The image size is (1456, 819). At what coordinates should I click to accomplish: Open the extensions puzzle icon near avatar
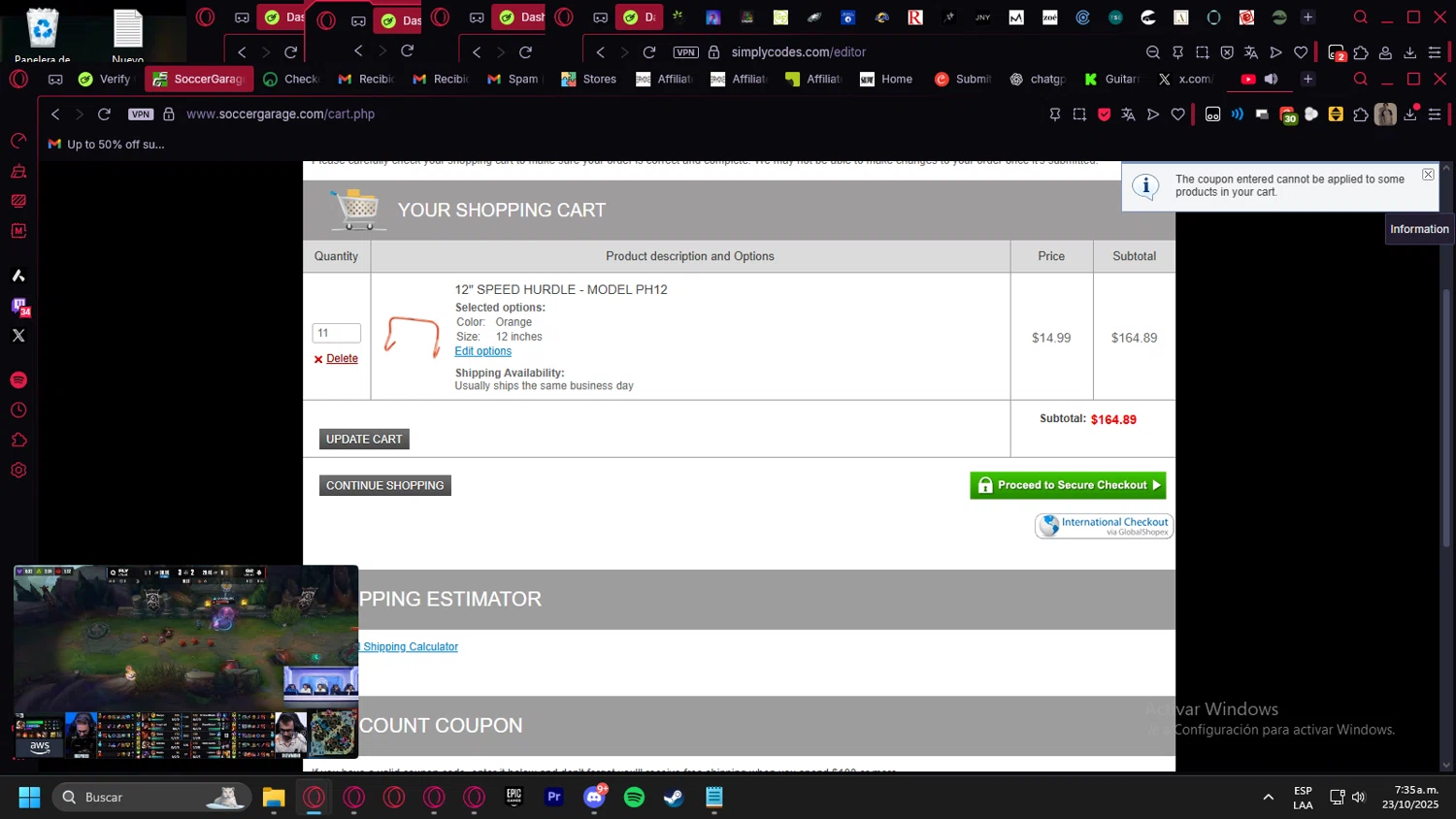point(1361,114)
